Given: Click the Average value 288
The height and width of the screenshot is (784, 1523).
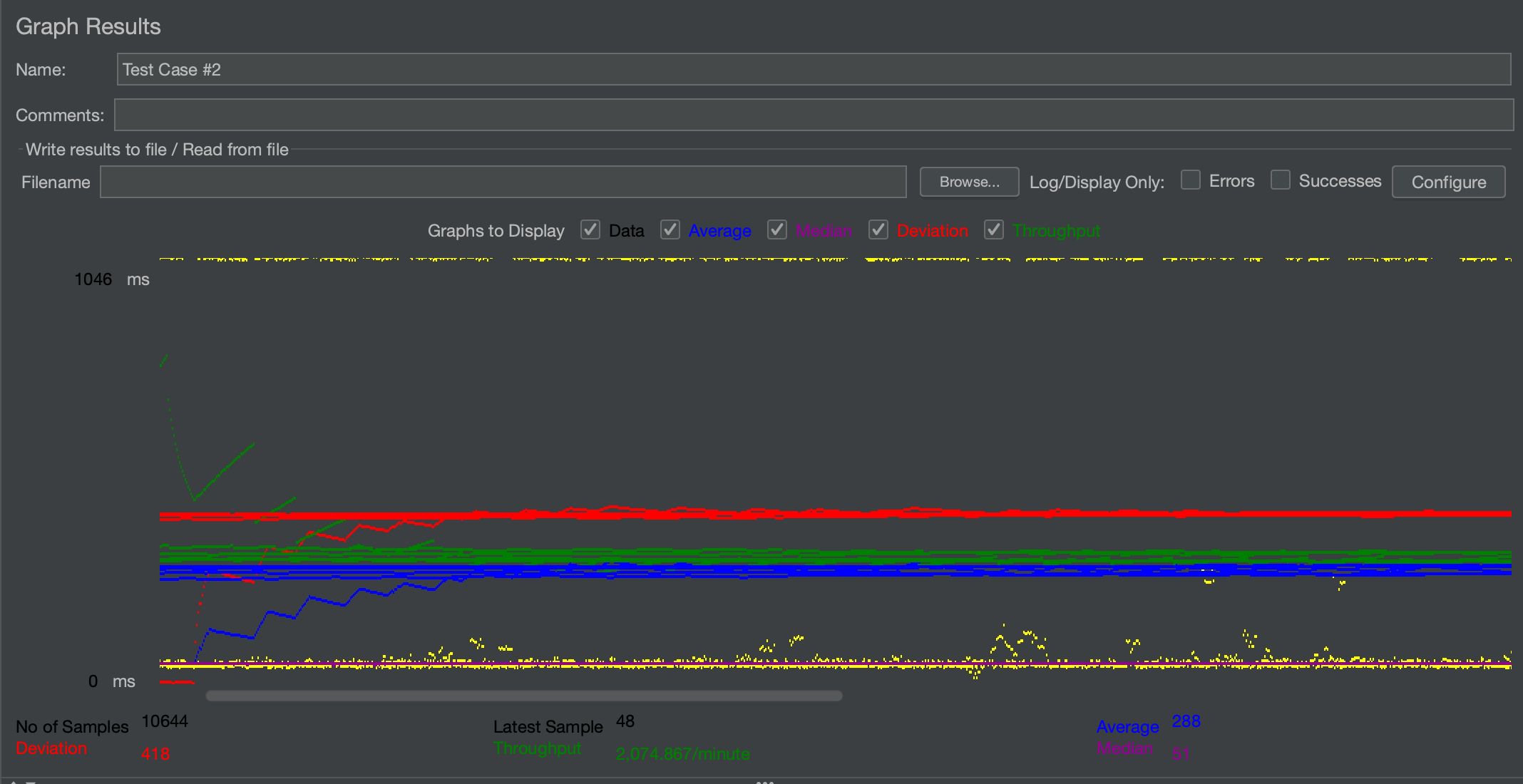Looking at the screenshot, I should [1186, 721].
